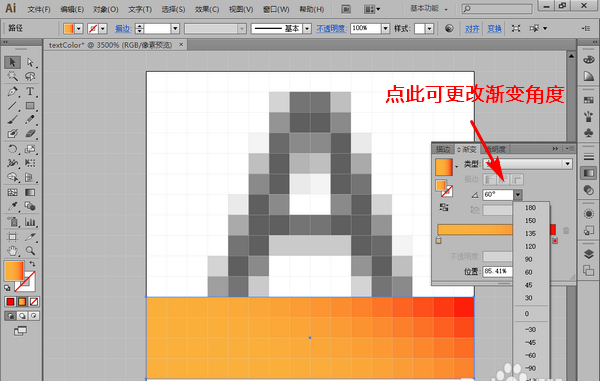Select the Lasso tool

30,76
